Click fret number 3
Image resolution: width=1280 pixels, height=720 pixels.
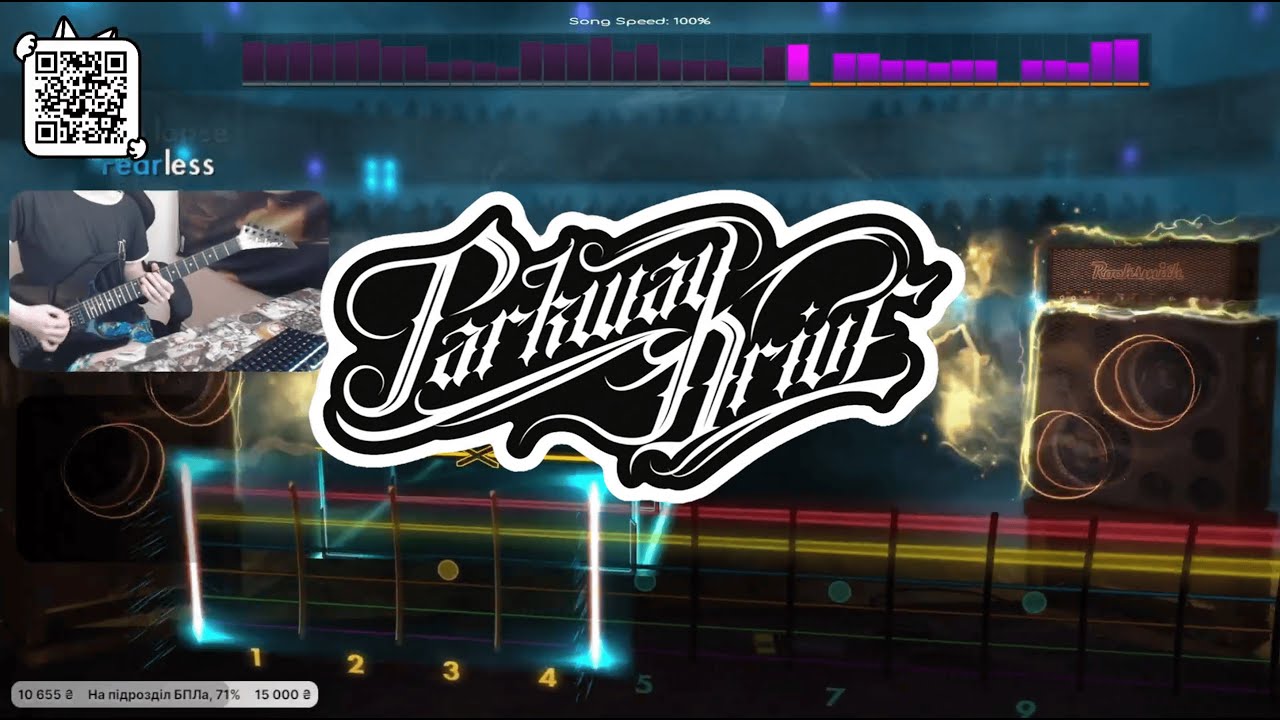[x=451, y=670]
